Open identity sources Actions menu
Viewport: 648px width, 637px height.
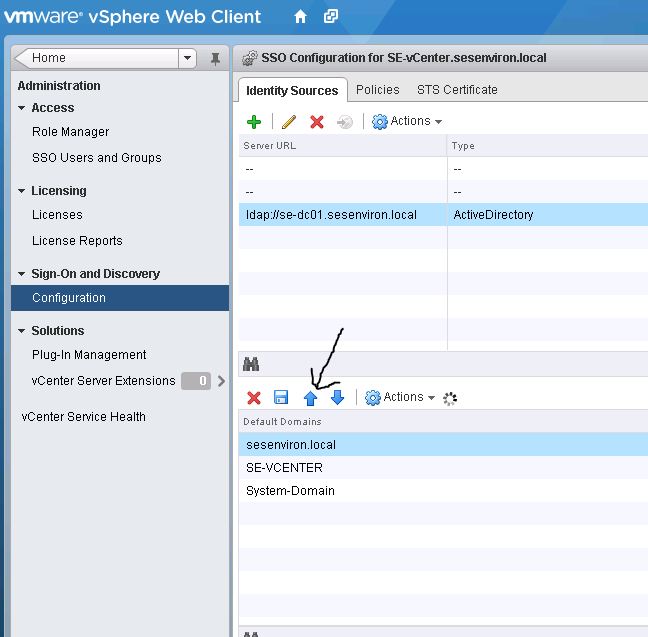pos(407,121)
